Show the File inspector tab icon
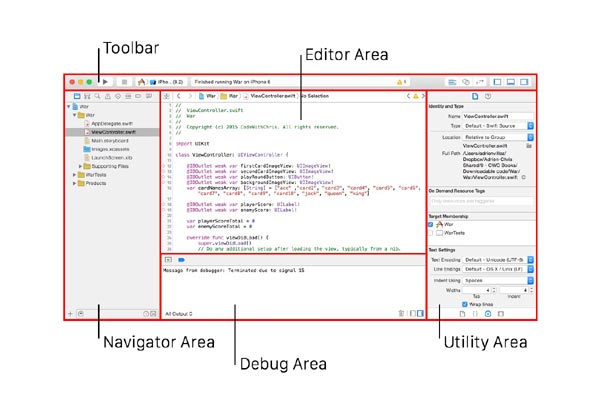Image resolution: width=600 pixels, height=393 pixels. [x=475, y=96]
